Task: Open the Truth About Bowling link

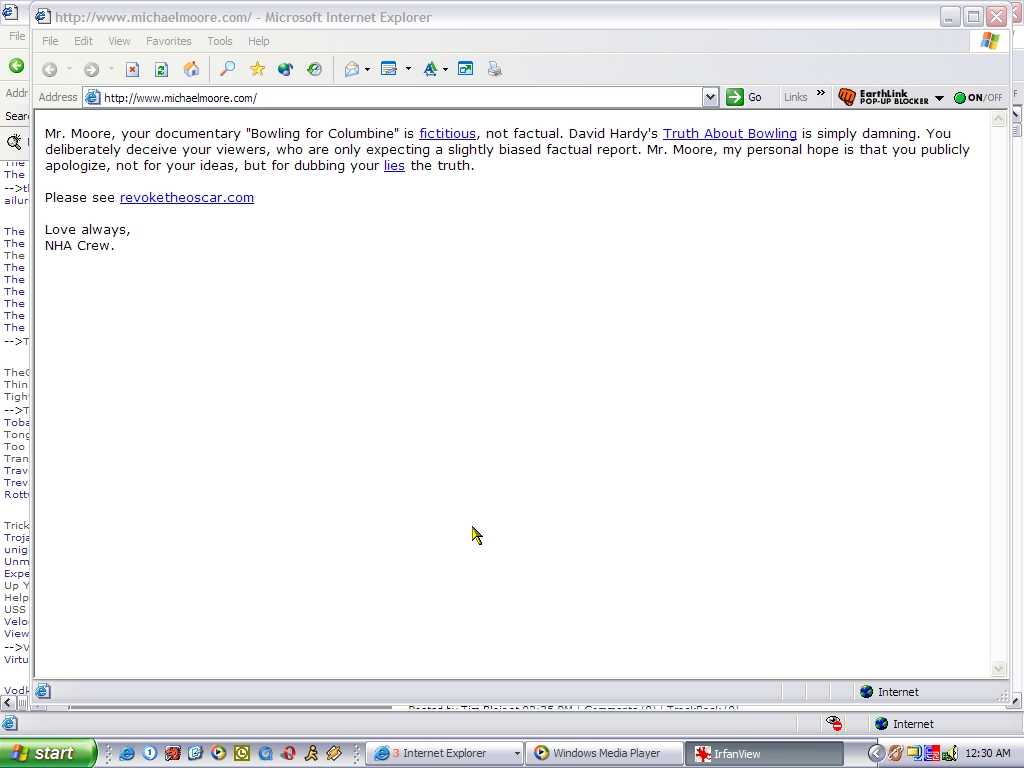Action: [730, 133]
